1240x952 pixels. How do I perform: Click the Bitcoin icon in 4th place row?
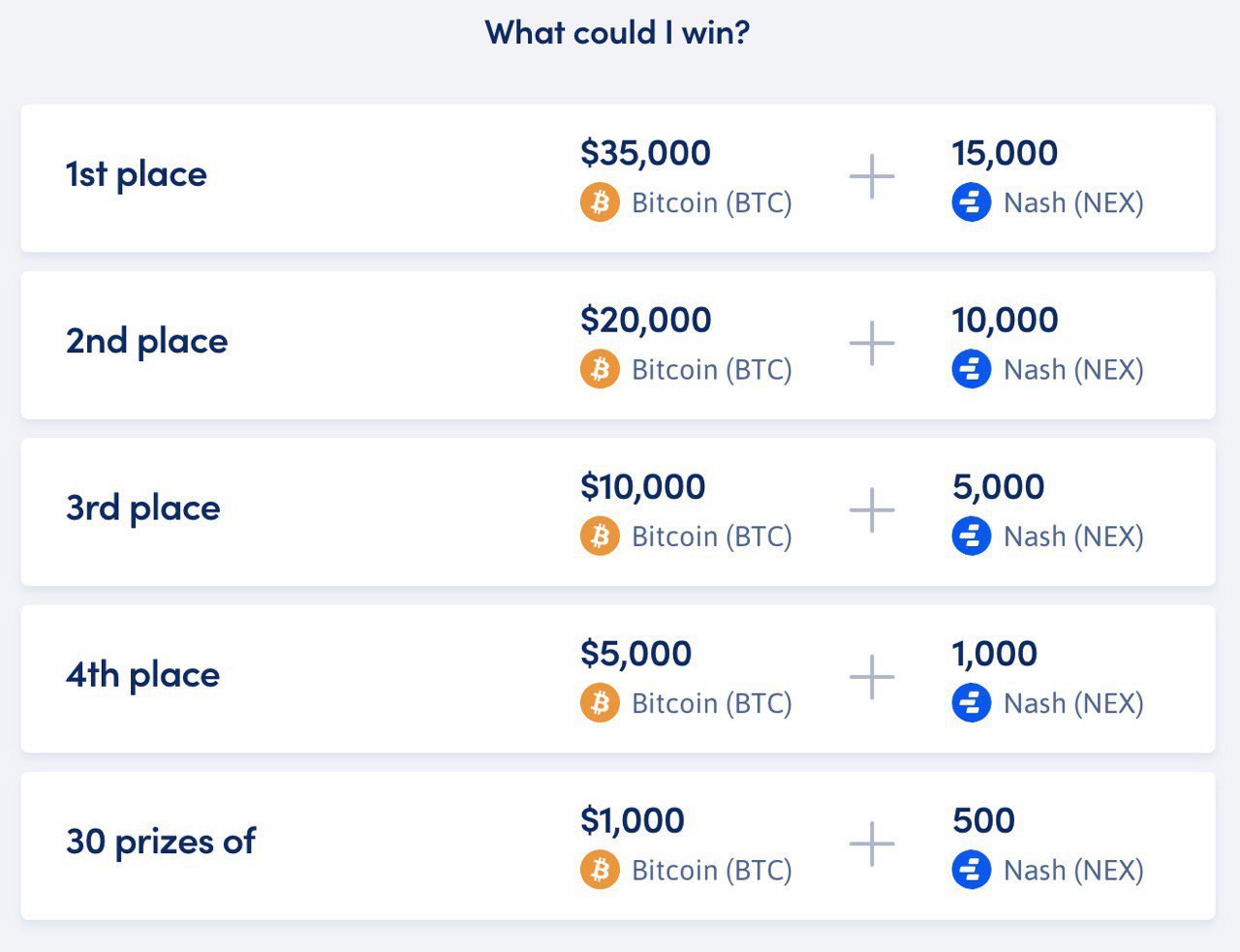click(600, 703)
